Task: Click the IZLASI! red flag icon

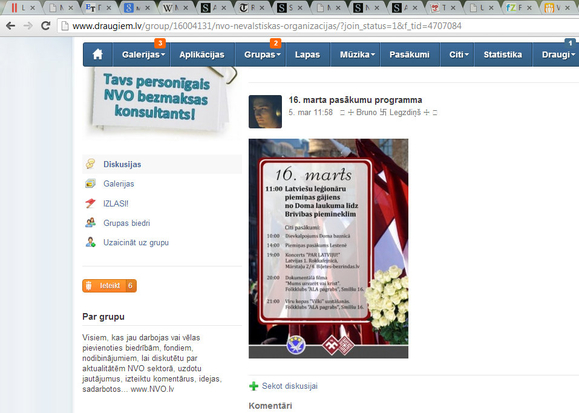Action: pos(90,203)
